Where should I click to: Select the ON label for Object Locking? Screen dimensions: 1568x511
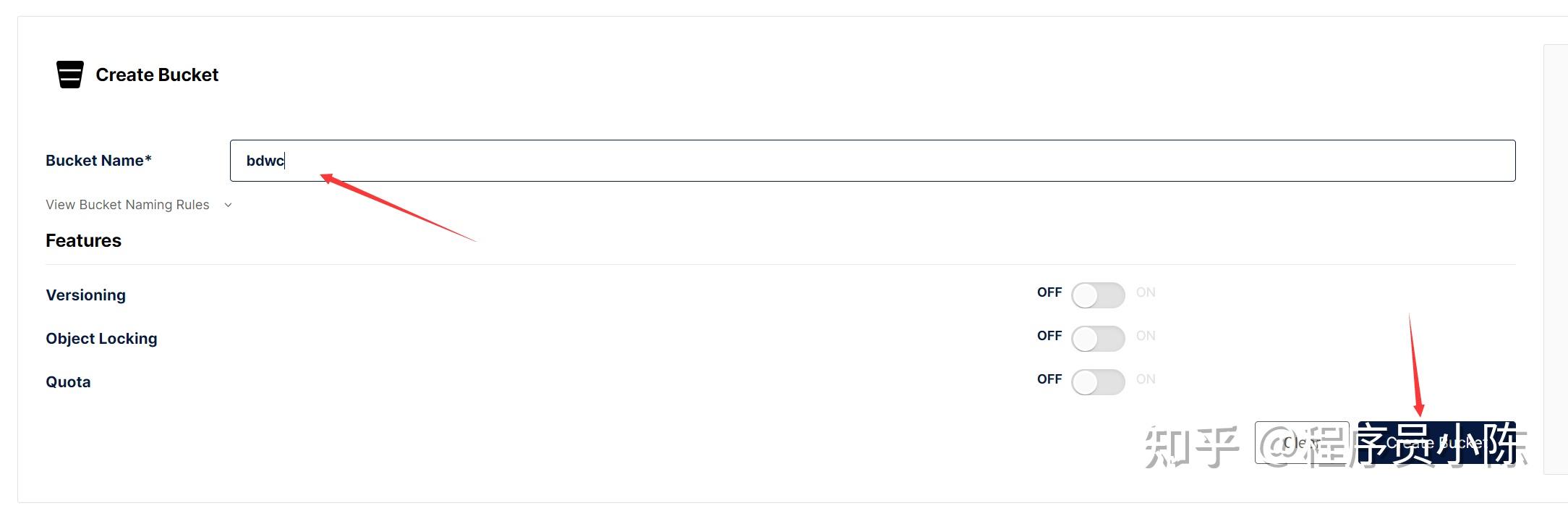click(1146, 336)
